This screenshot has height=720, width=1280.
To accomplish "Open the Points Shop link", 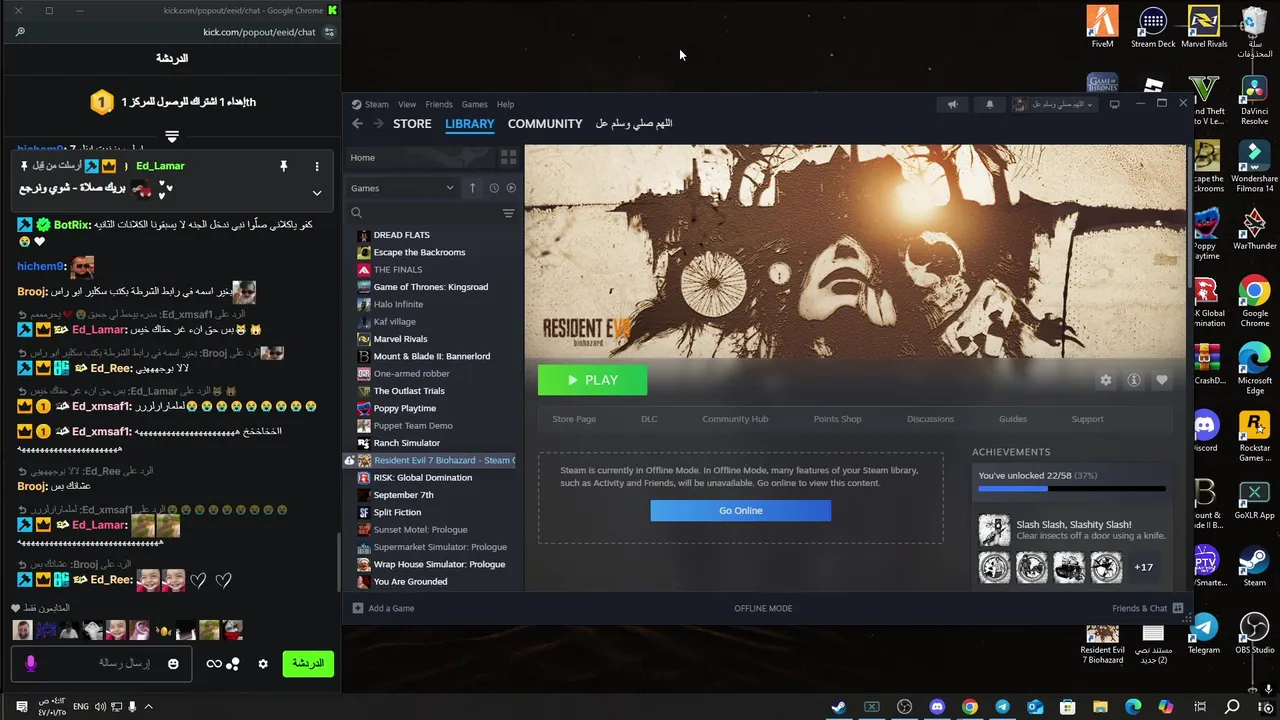I will point(837,419).
